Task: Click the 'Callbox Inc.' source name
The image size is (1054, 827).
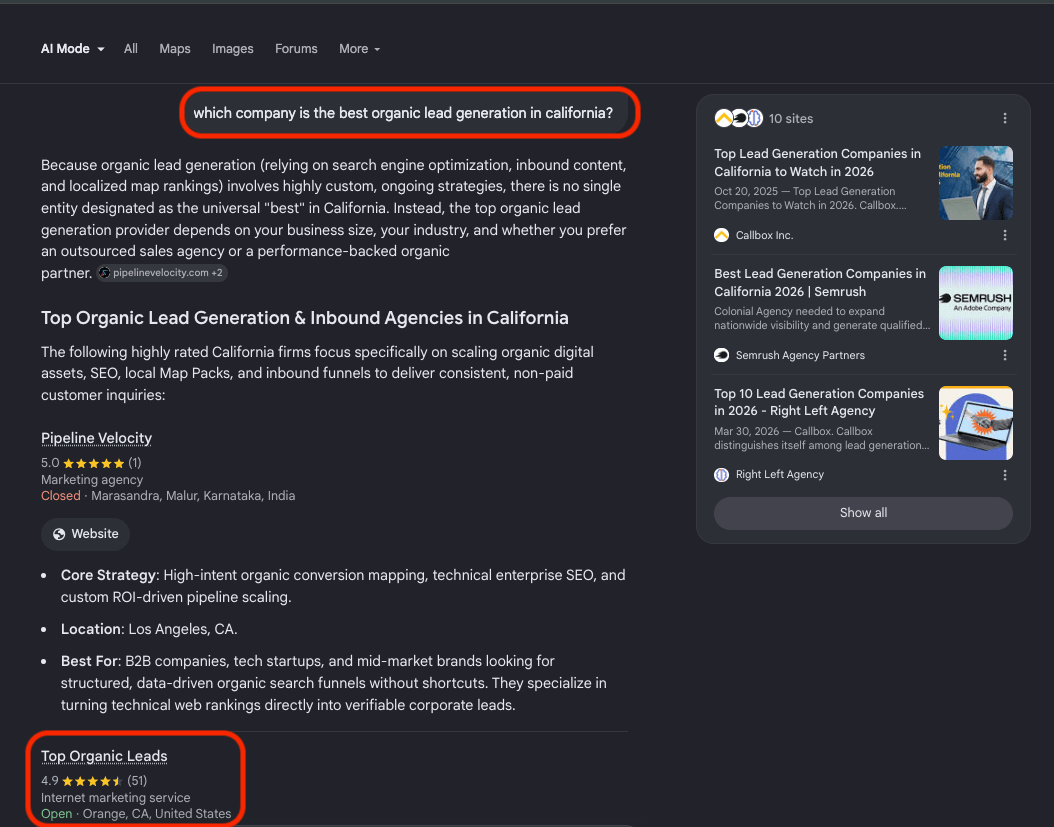Action: point(764,235)
